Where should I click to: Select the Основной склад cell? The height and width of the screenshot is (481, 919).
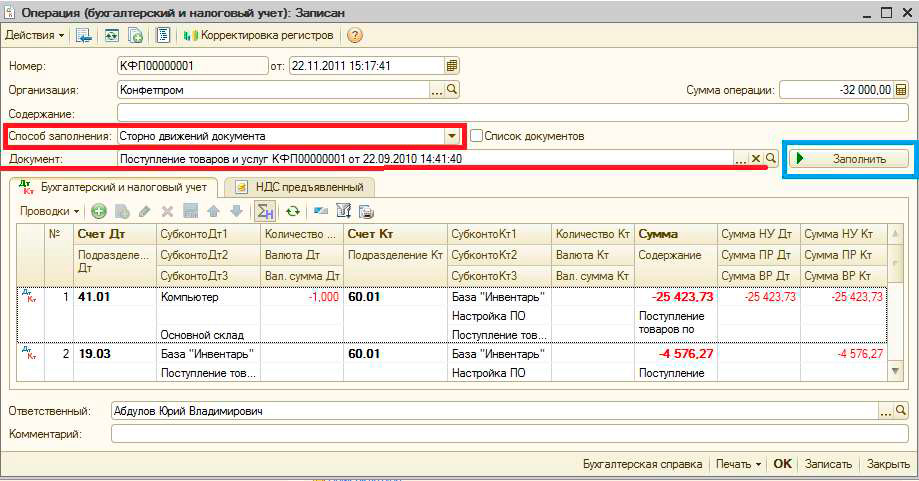[x=208, y=335]
